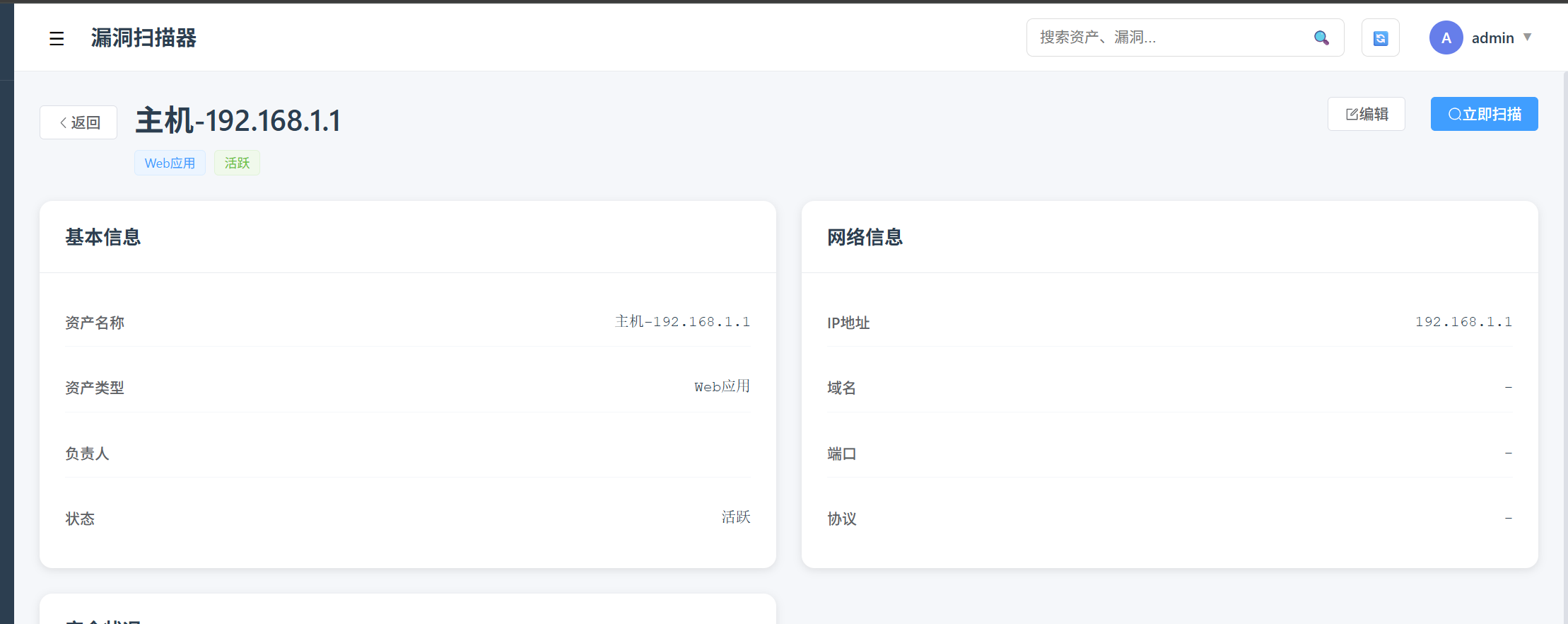The width and height of the screenshot is (1568, 624).
Task: Start scan with 立即扫描 button
Action: coord(1484,114)
